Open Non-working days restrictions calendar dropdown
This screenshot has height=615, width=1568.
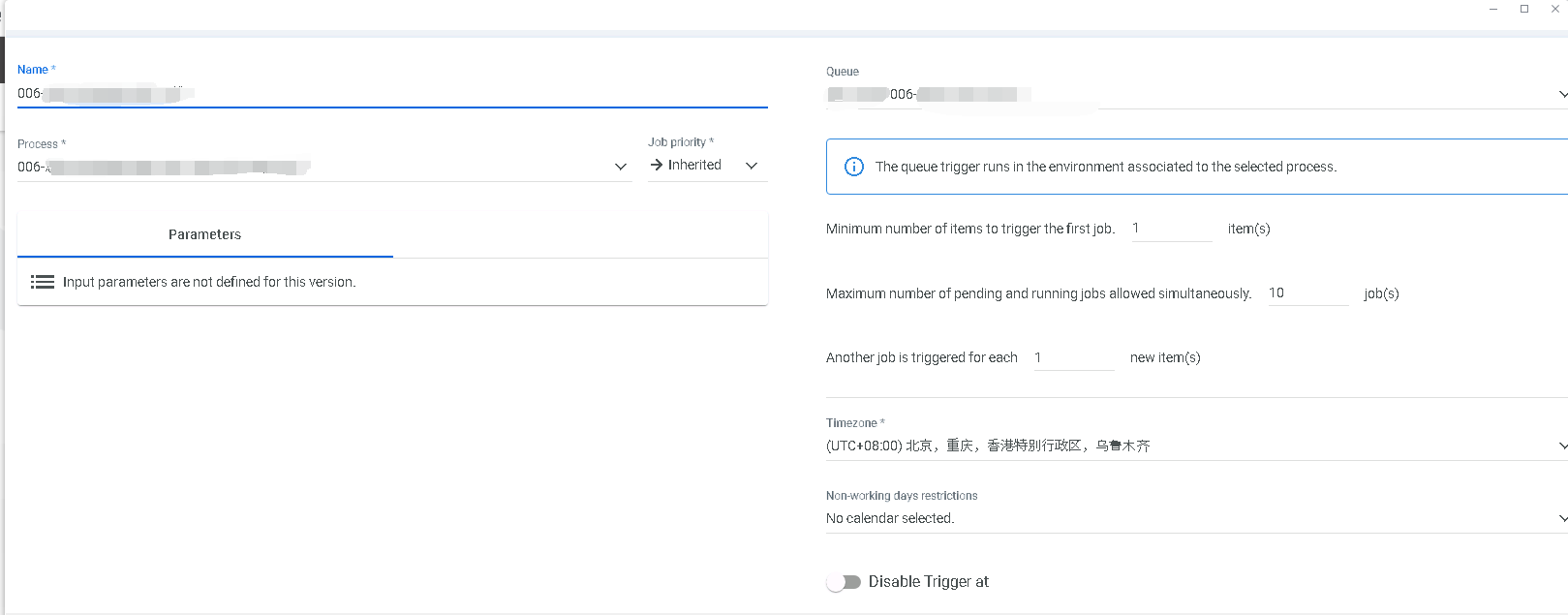click(x=1561, y=519)
